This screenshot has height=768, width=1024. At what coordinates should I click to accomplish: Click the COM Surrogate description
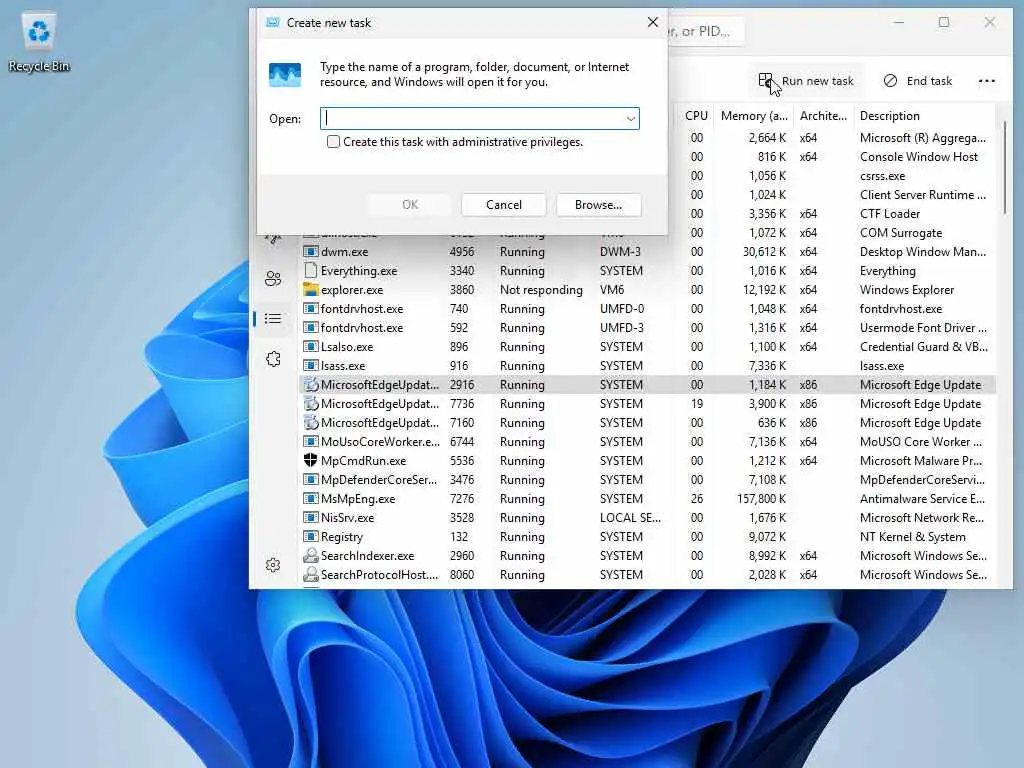tap(901, 232)
